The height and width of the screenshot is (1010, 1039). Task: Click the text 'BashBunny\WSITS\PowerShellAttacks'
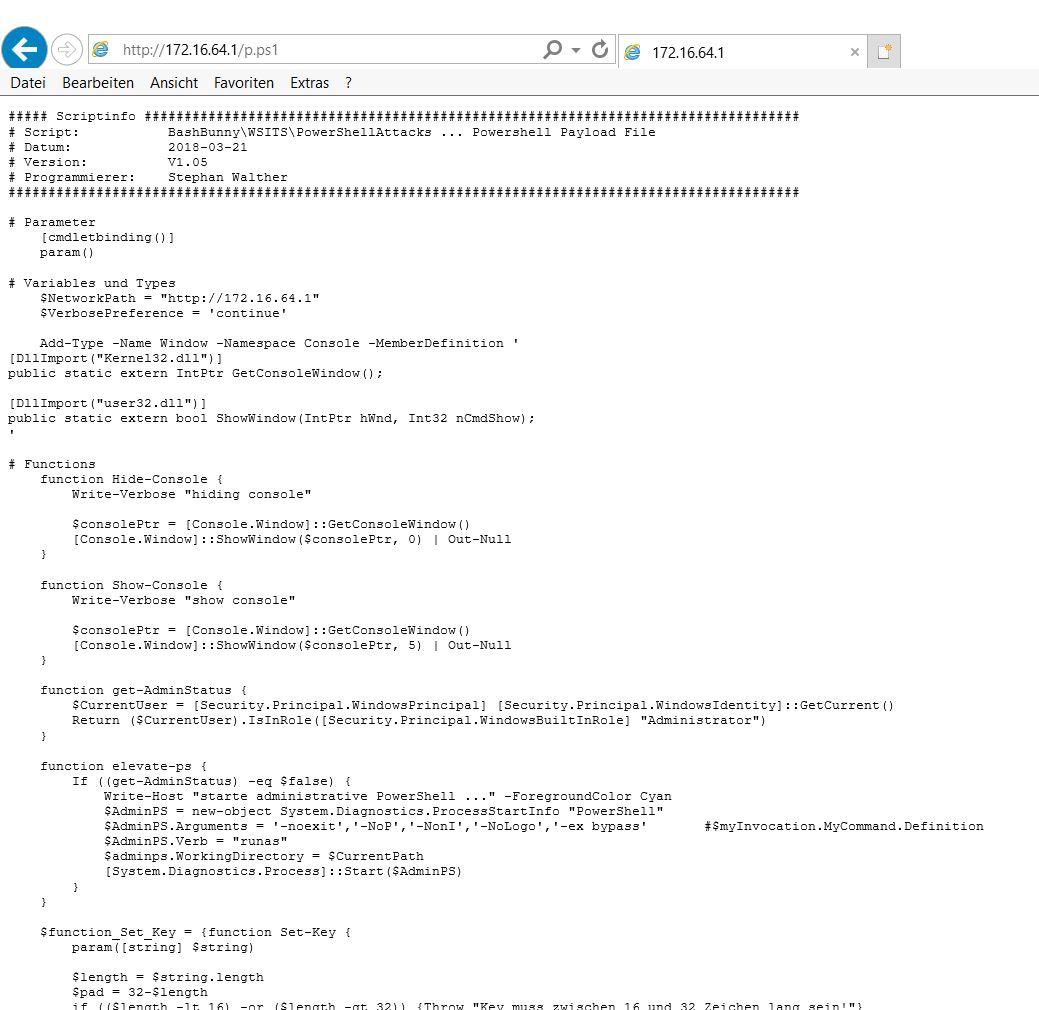(300, 132)
